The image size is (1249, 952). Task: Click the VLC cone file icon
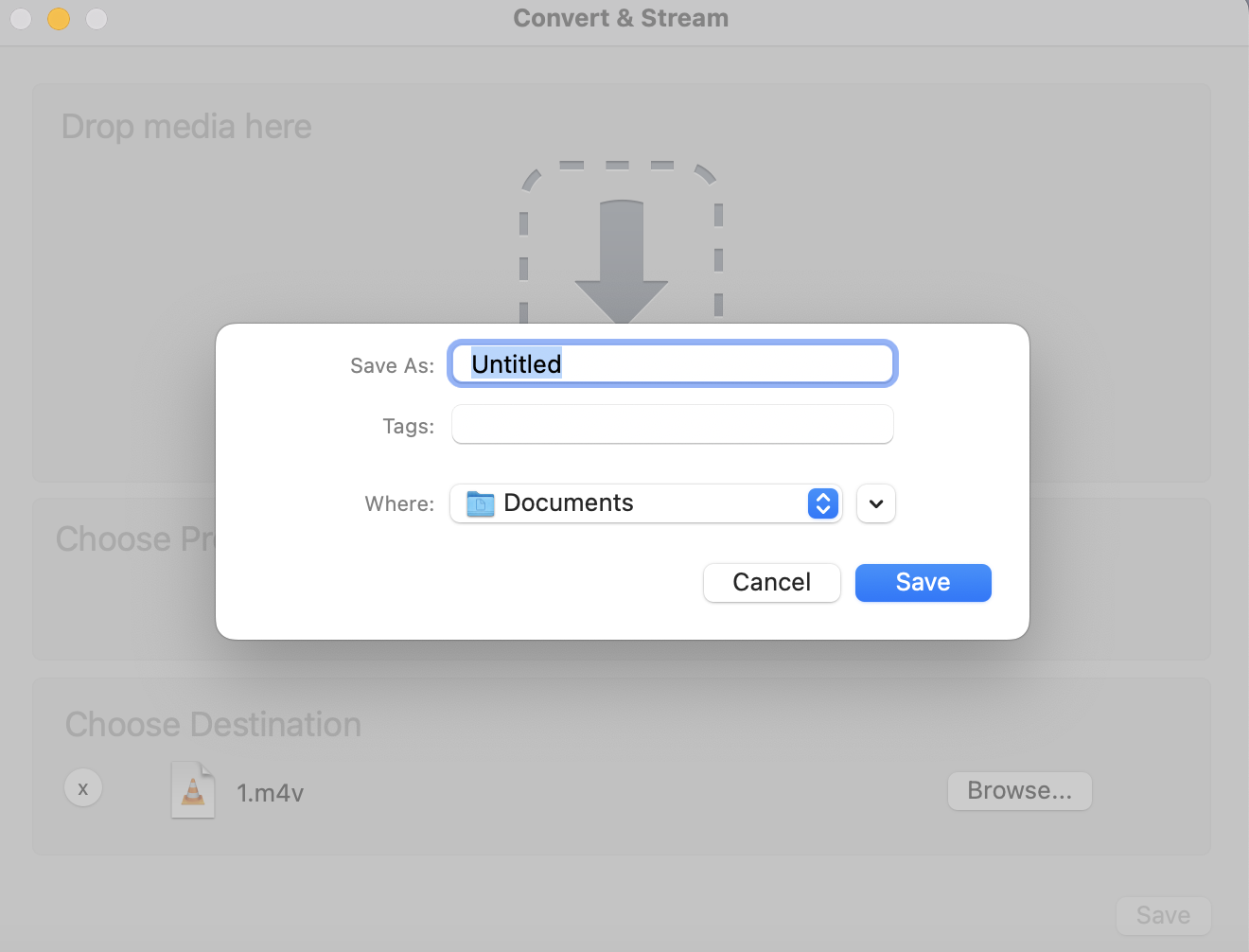(x=193, y=789)
